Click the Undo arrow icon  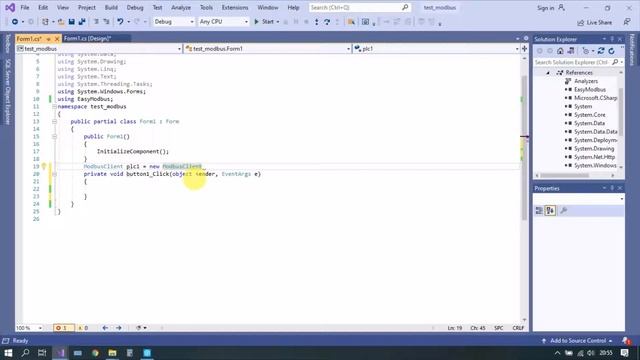click(120, 22)
